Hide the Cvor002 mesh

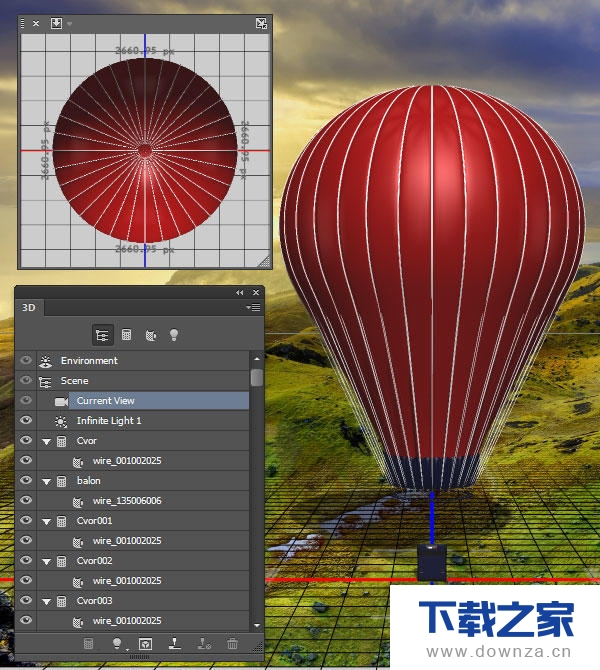pyautogui.click(x=26, y=560)
